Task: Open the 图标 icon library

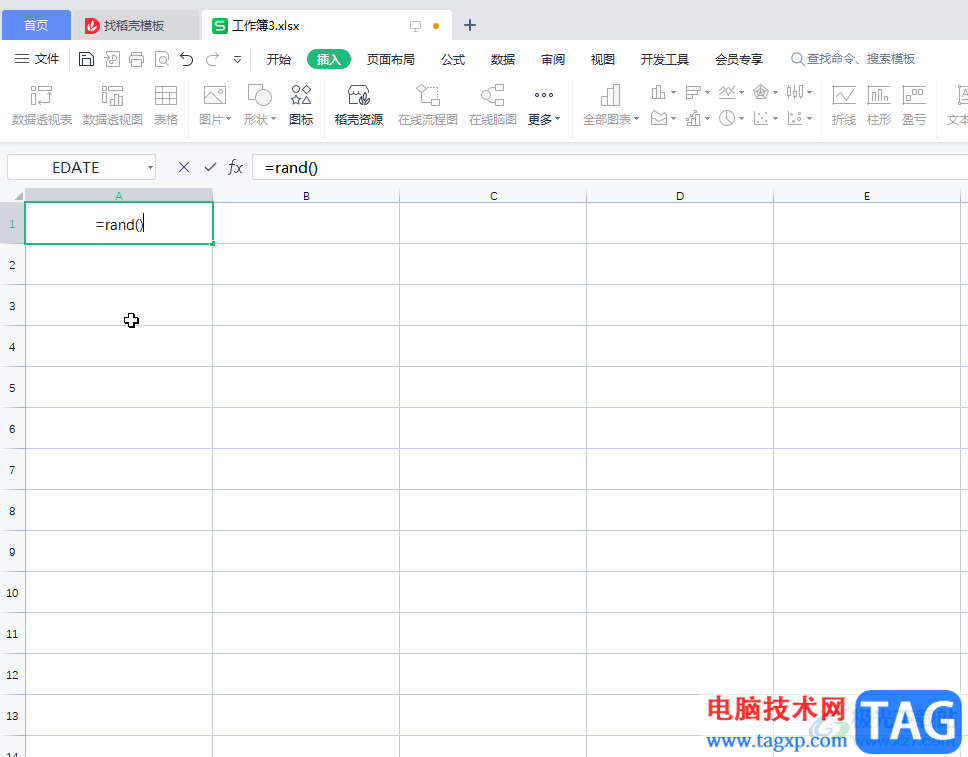Action: point(301,105)
